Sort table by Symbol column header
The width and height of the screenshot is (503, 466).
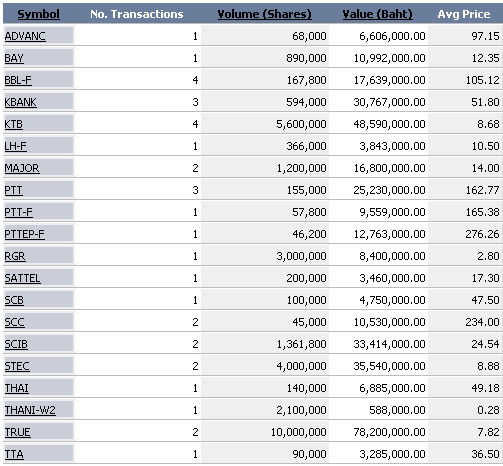(x=38, y=14)
